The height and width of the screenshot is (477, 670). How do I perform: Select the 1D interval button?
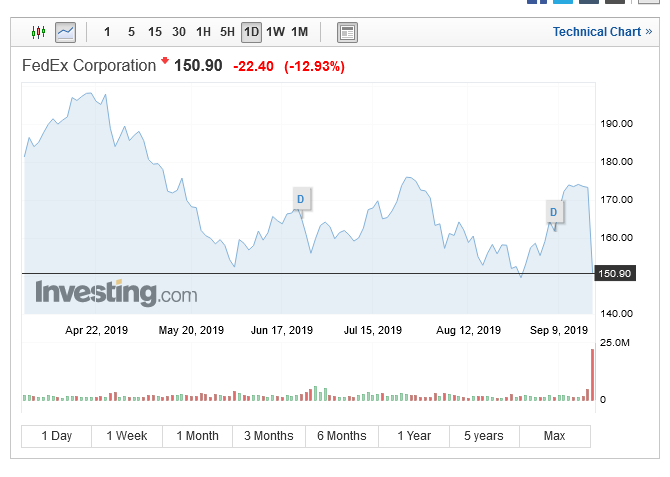coord(252,32)
